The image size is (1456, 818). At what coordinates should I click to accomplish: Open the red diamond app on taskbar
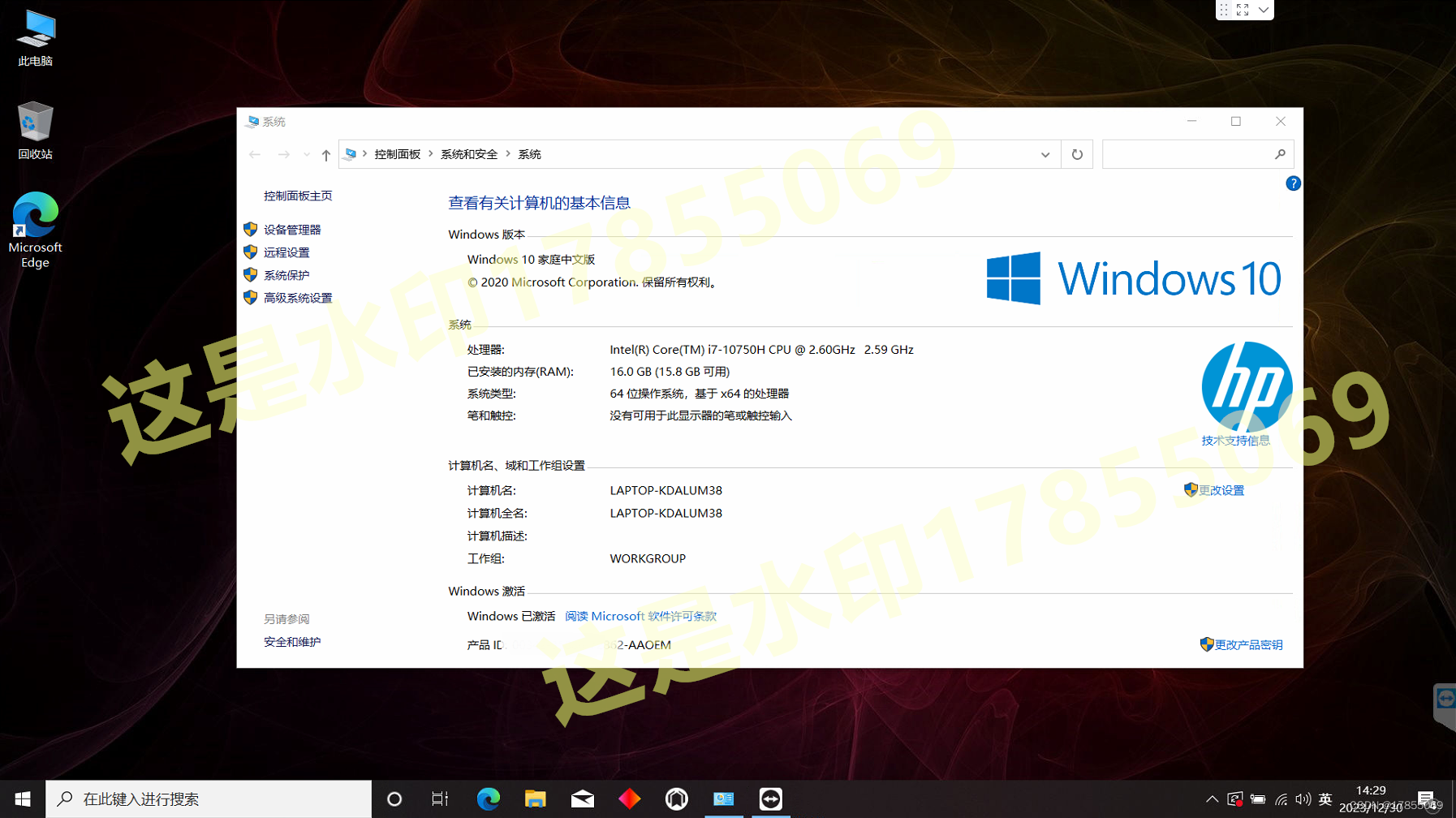pyautogui.click(x=630, y=799)
